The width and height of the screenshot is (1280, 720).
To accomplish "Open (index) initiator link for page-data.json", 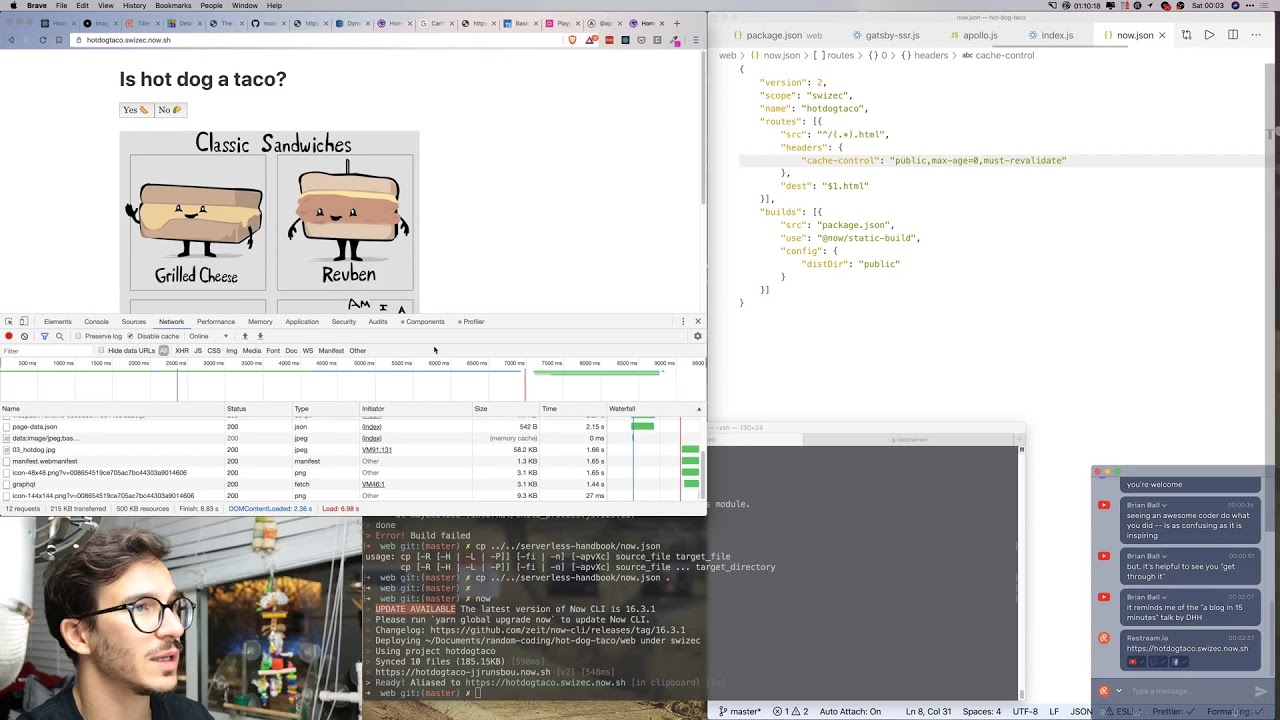I will click(371, 427).
